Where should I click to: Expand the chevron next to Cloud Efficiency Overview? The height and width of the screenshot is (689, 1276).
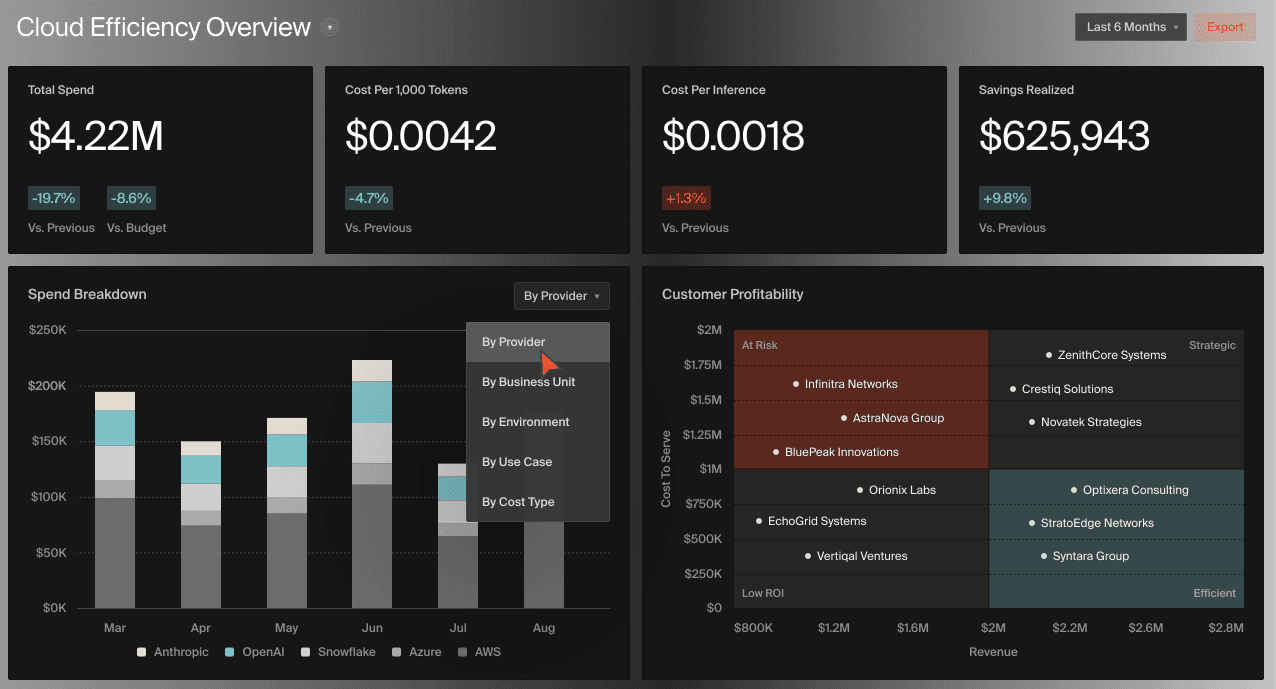click(x=330, y=27)
